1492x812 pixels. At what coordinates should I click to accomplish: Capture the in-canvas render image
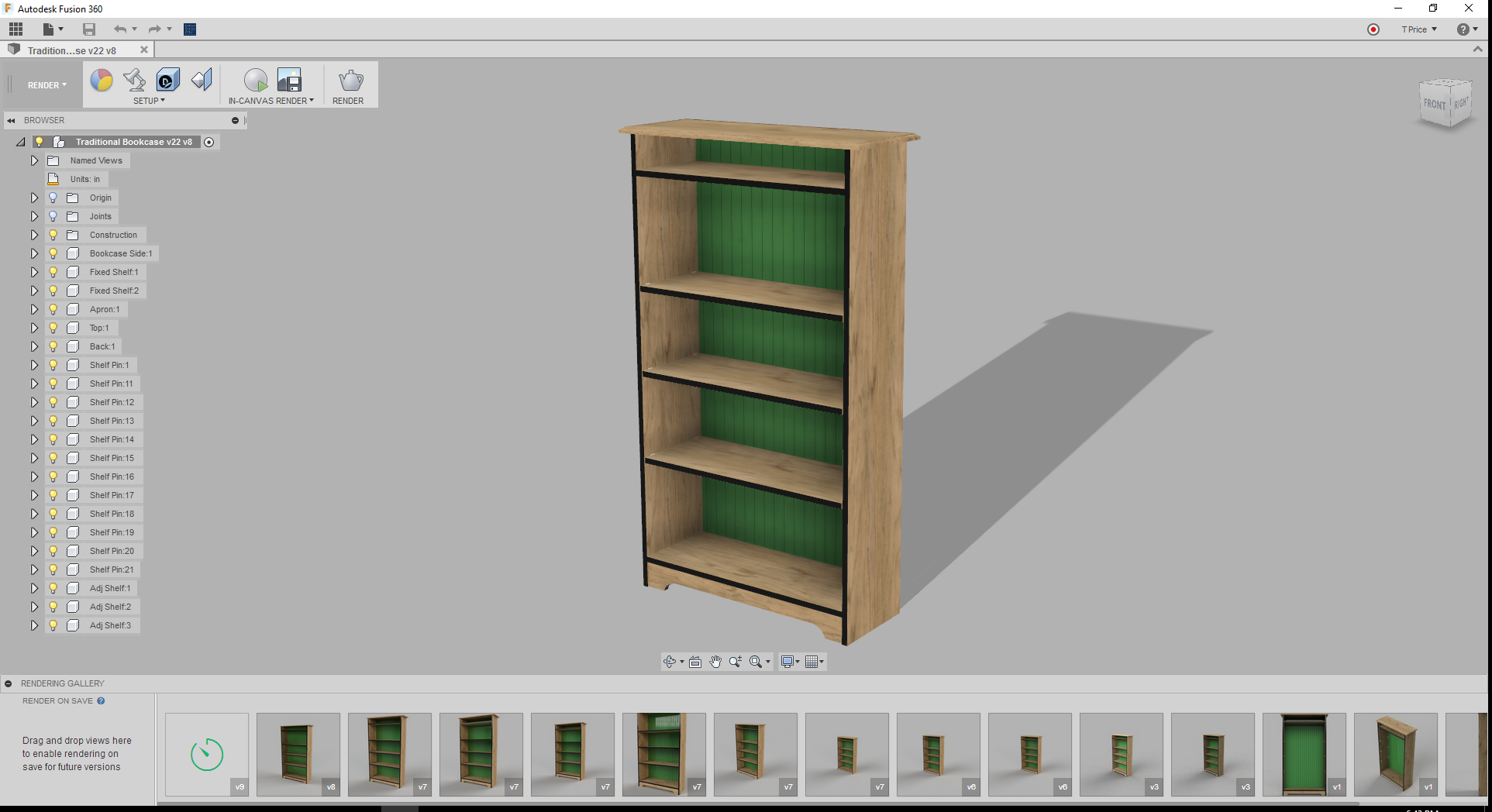click(290, 80)
